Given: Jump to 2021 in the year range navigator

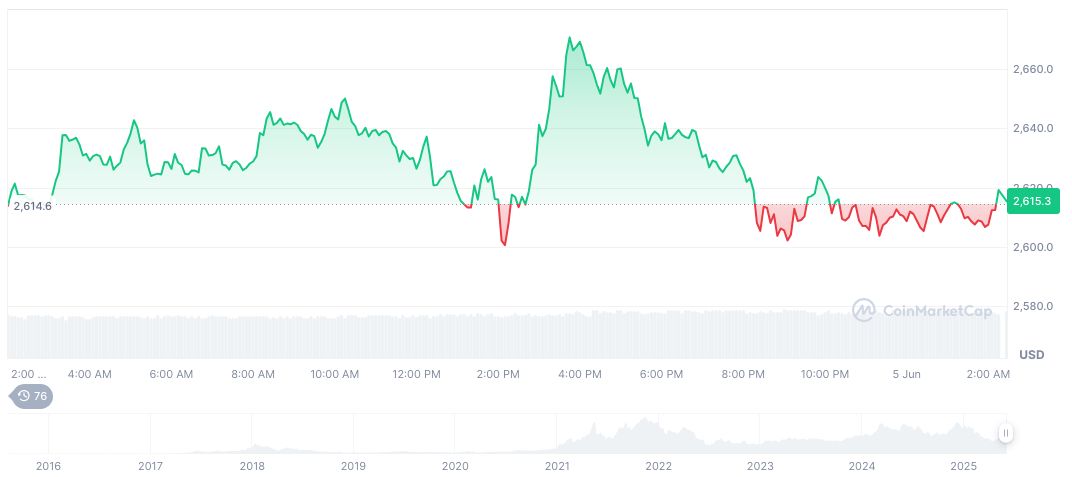Looking at the screenshot, I should [x=557, y=466].
